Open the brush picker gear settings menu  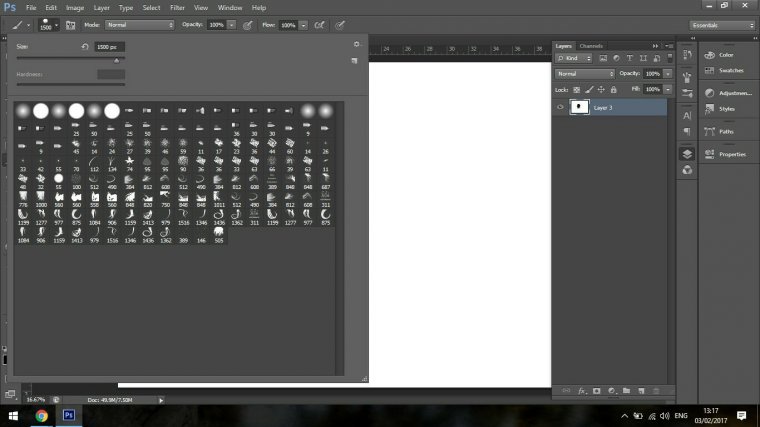click(357, 44)
